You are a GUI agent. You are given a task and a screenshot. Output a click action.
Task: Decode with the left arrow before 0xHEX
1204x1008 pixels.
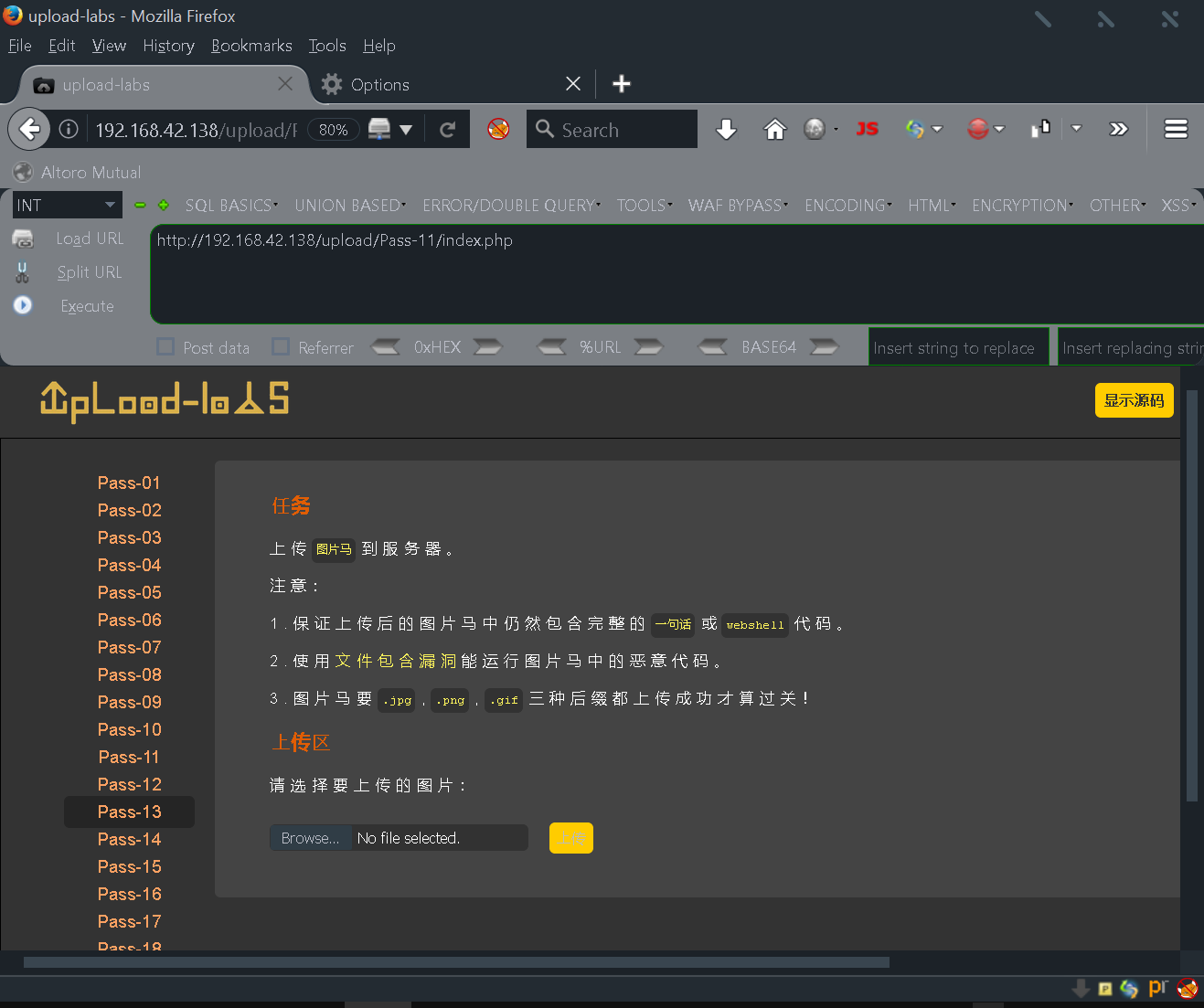[x=385, y=347]
